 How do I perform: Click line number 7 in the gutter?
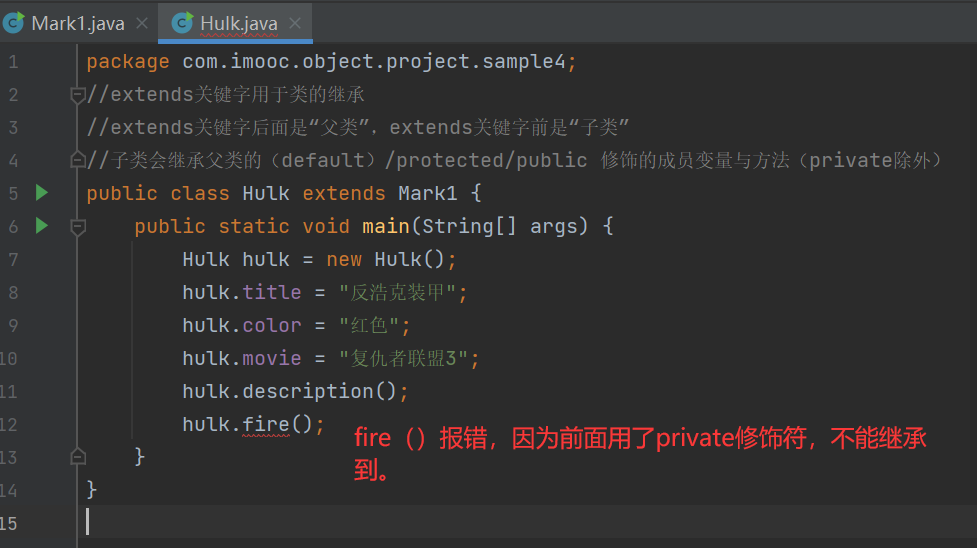coord(12,260)
